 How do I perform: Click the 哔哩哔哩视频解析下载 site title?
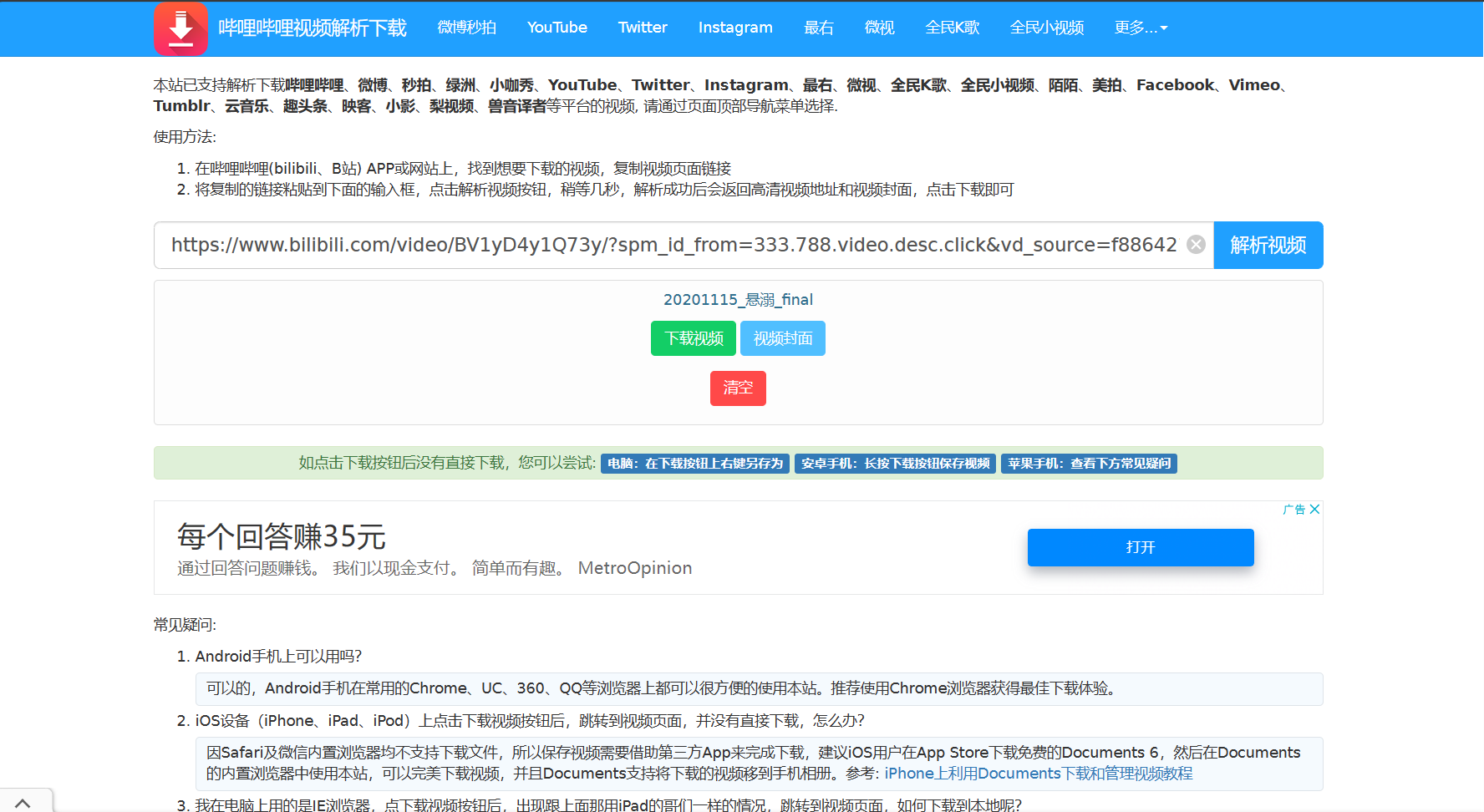(313, 28)
